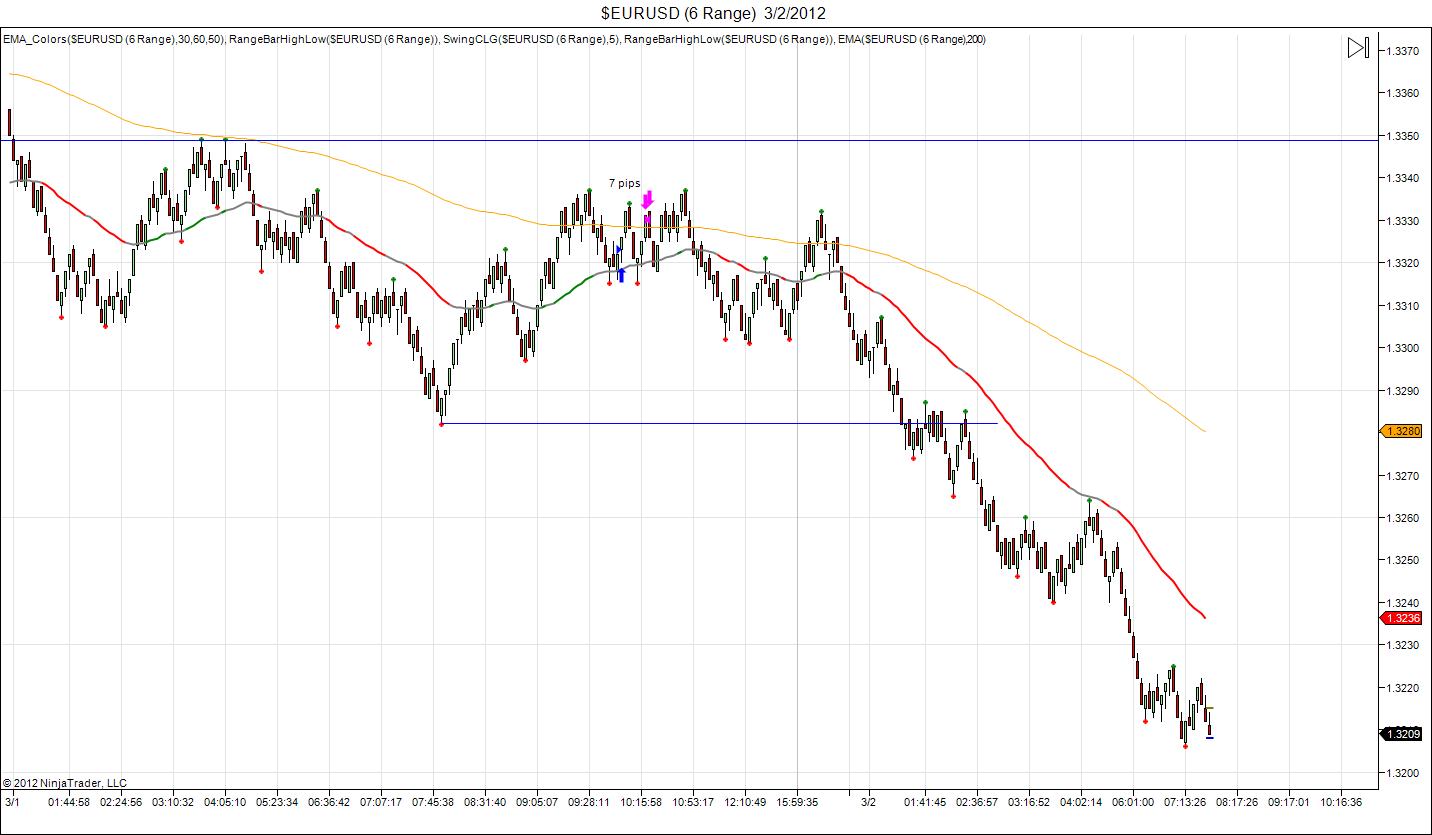This screenshot has height=835, width=1432.
Task: Click the 01:41:45 time axis label
Action: pos(925,802)
